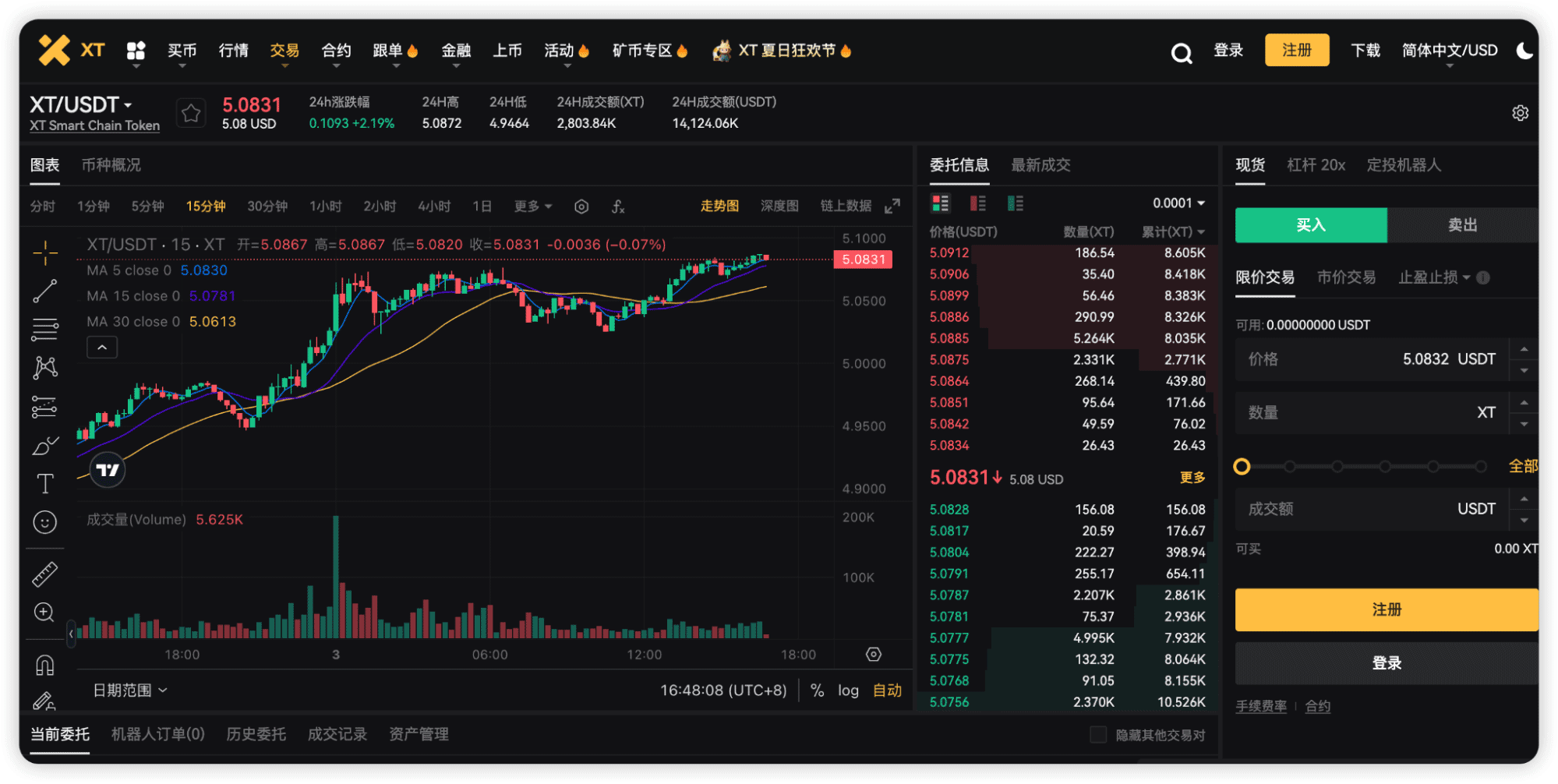Open the order history tab
This screenshot has height=784, width=1558.
pos(256,734)
